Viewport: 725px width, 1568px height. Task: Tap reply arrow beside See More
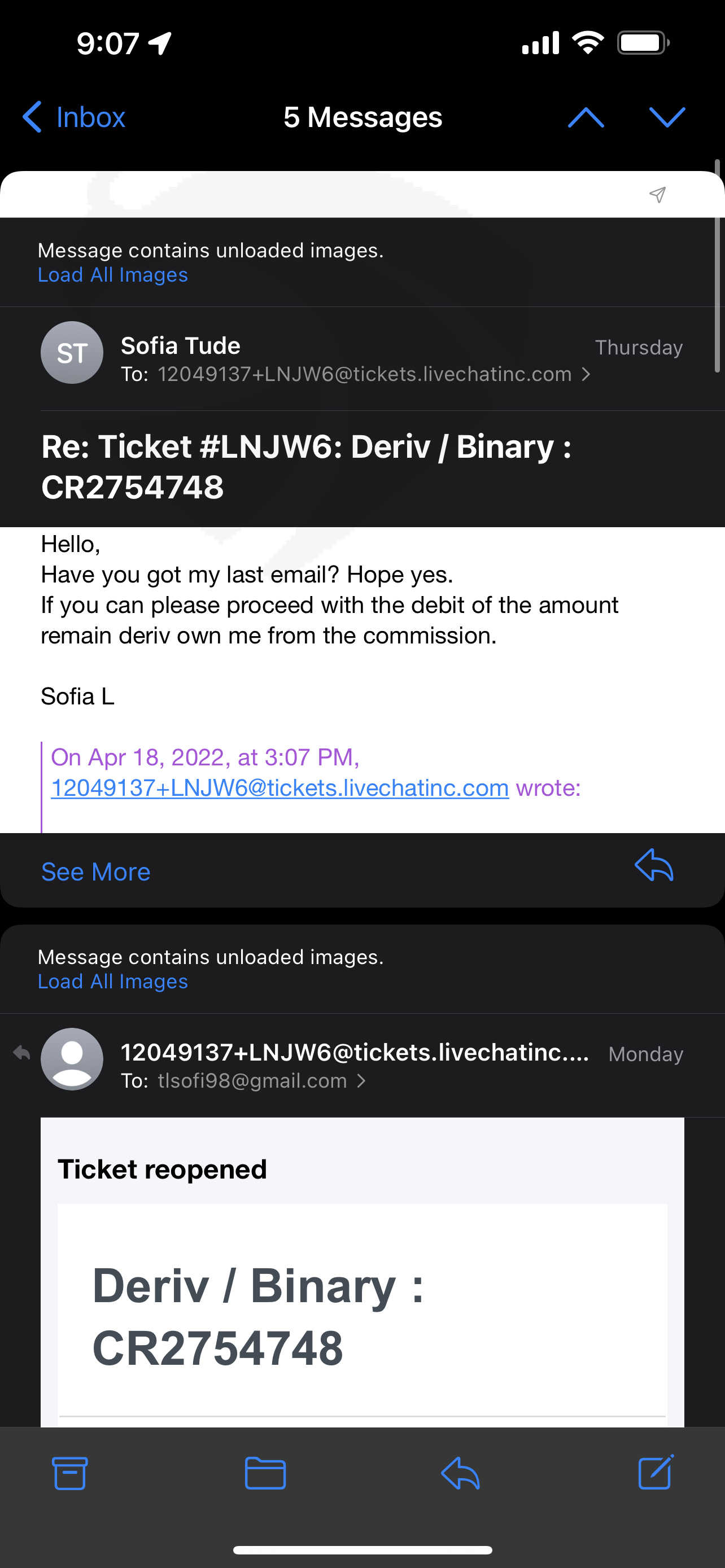click(654, 865)
